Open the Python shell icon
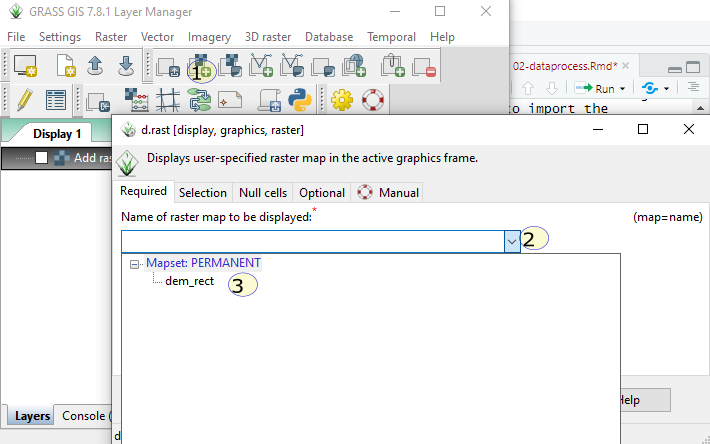Image resolution: width=710 pixels, height=444 pixels. (x=298, y=100)
